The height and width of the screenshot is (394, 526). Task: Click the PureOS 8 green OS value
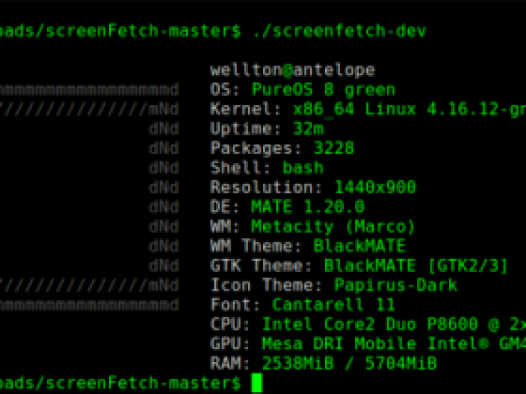[x=323, y=90]
